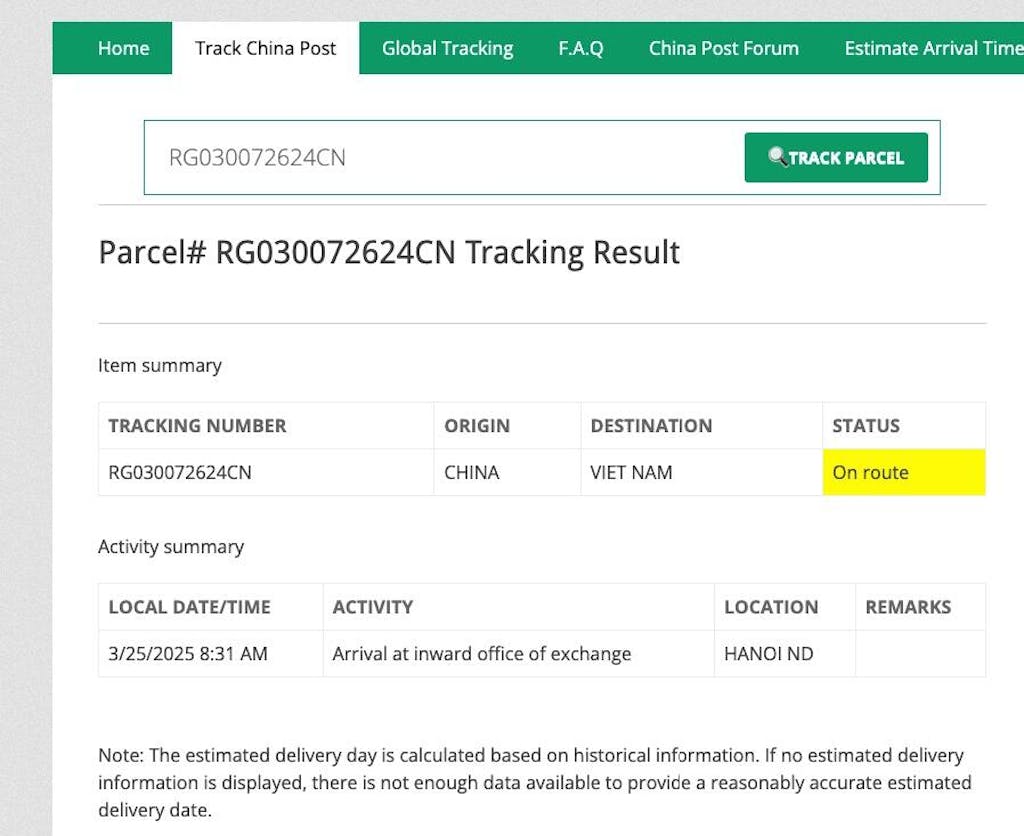Visit the China Post Forum

pos(723,48)
